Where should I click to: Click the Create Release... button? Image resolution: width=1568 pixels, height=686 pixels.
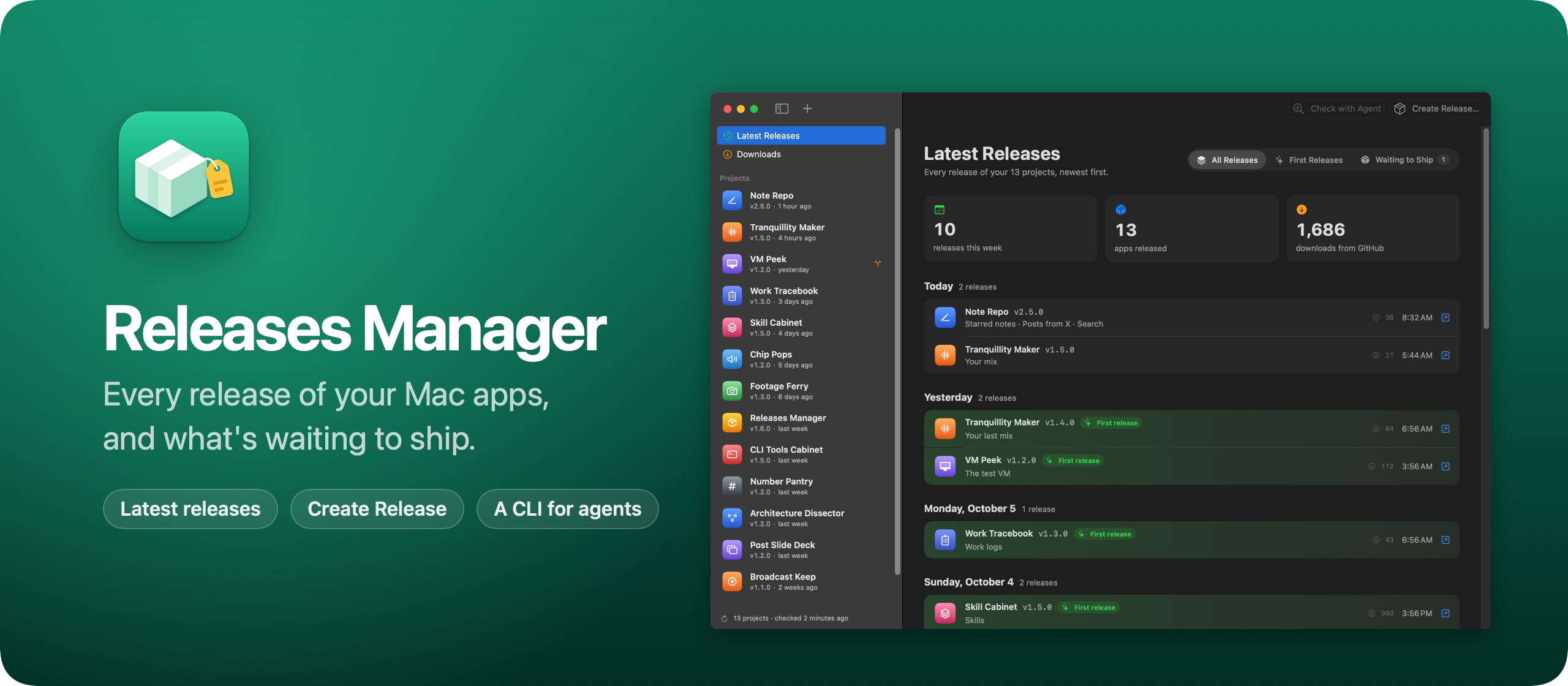pos(1436,108)
